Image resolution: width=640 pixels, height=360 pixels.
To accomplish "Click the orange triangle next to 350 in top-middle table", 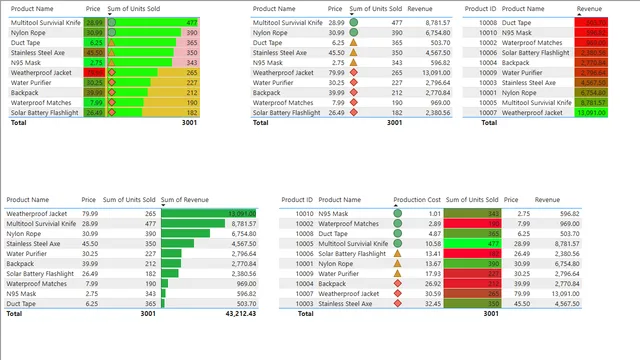I will (354, 52).
